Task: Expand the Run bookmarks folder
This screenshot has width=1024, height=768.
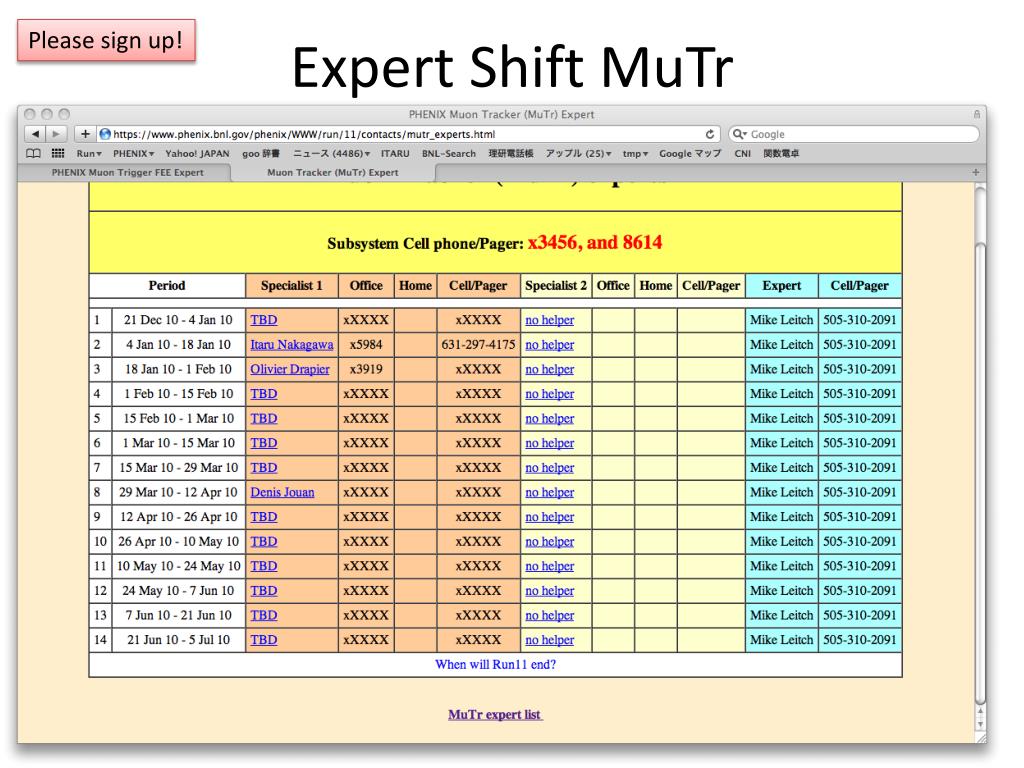Action: pyautogui.click(x=89, y=153)
